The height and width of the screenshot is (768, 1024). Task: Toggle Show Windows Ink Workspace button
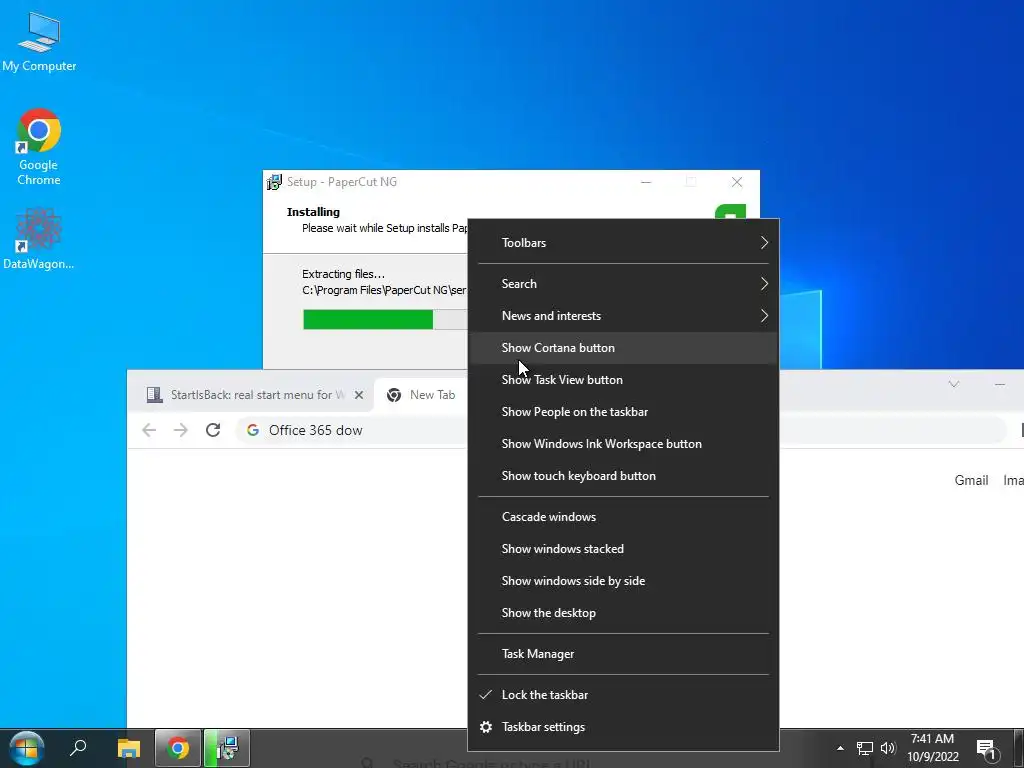[x=624, y=444]
